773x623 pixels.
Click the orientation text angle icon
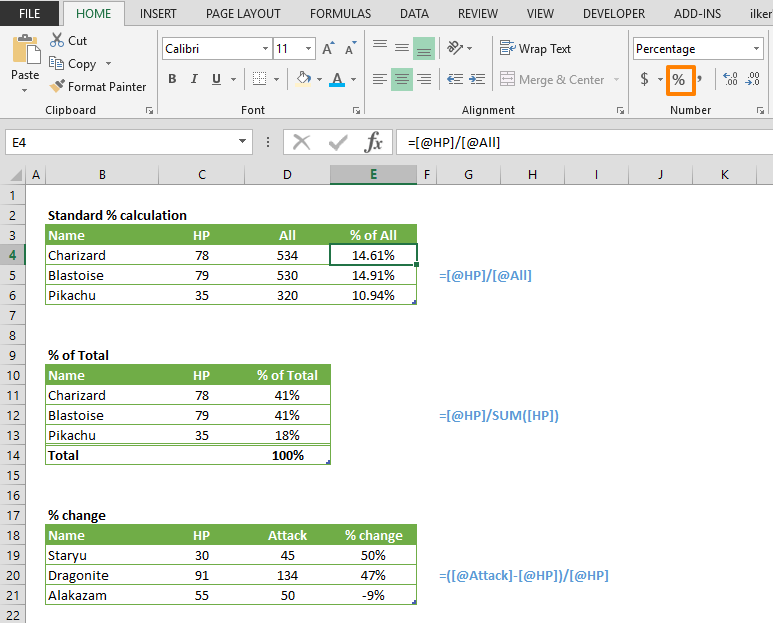point(455,48)
